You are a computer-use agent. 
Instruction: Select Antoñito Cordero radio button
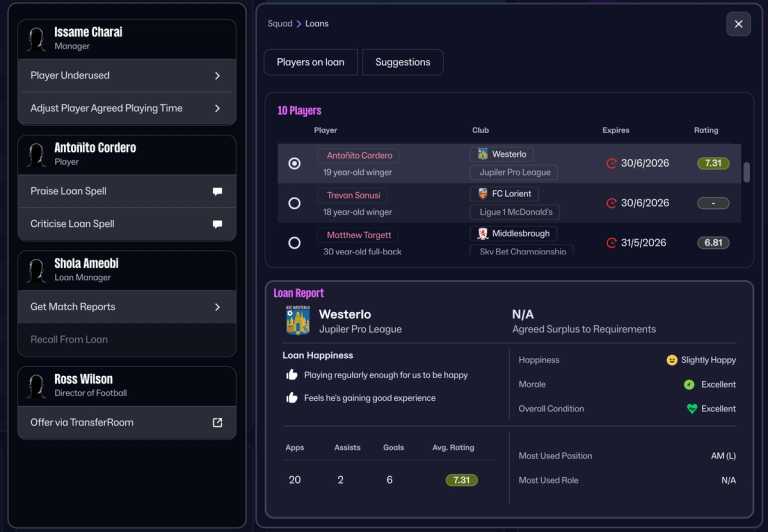pos(294,163)
